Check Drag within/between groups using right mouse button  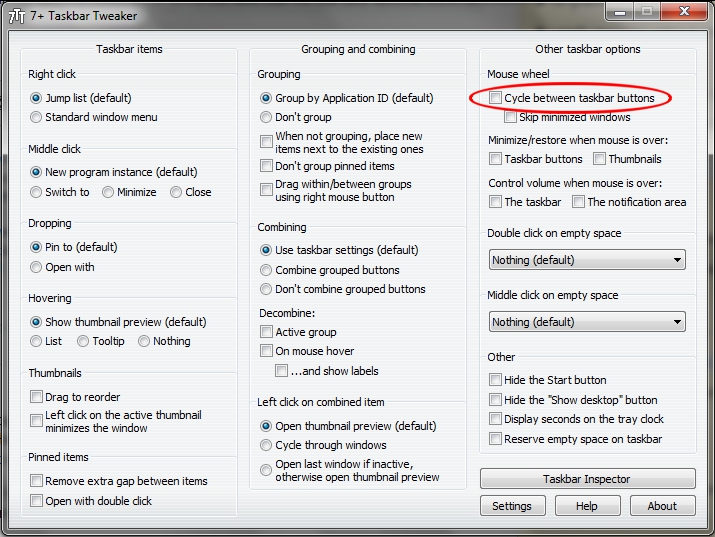pyautogui.click(x=266, y=190)
